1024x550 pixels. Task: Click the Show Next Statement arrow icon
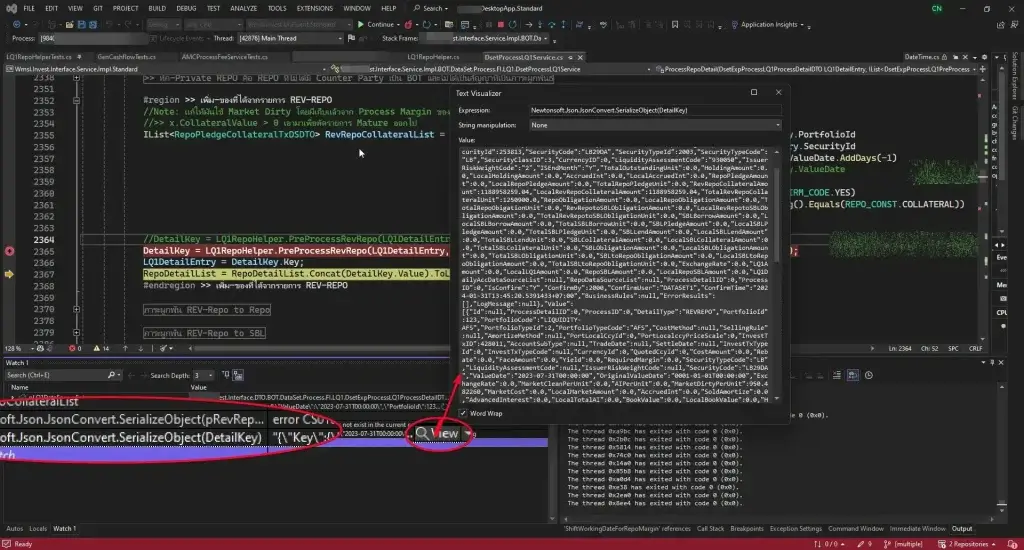point(528,25)
